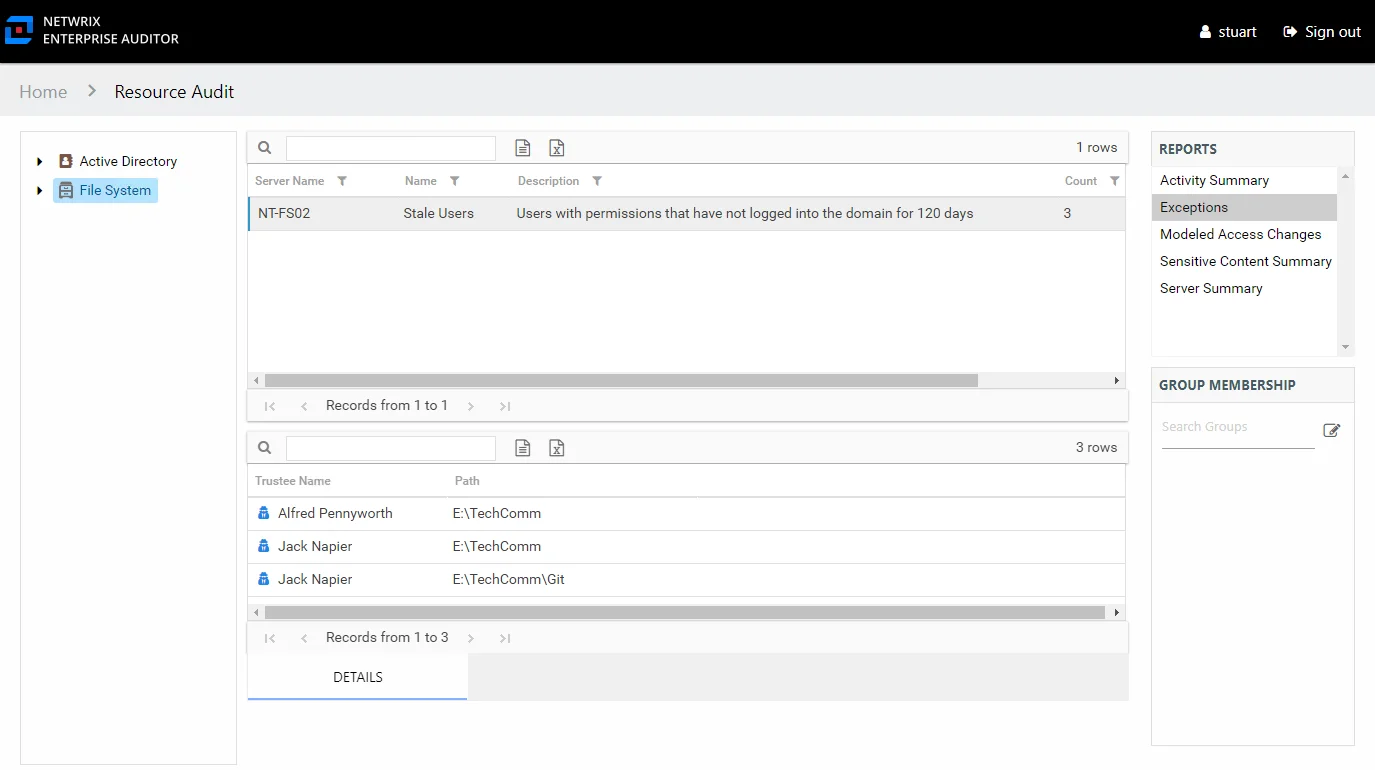Click the lower table horizontal scrollbar

(x=685, y=612)
